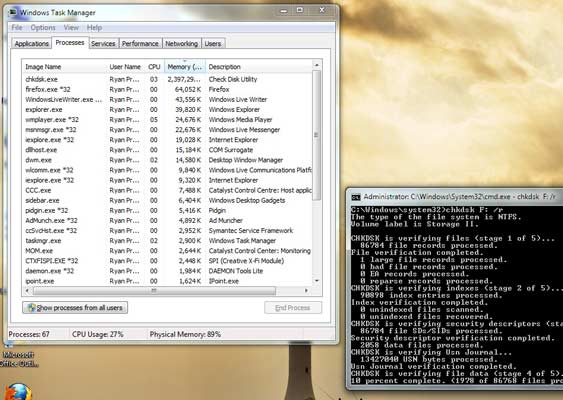Switch to the Applications tab
This screenshot has height=400, width=563.
tap(31, 43)
